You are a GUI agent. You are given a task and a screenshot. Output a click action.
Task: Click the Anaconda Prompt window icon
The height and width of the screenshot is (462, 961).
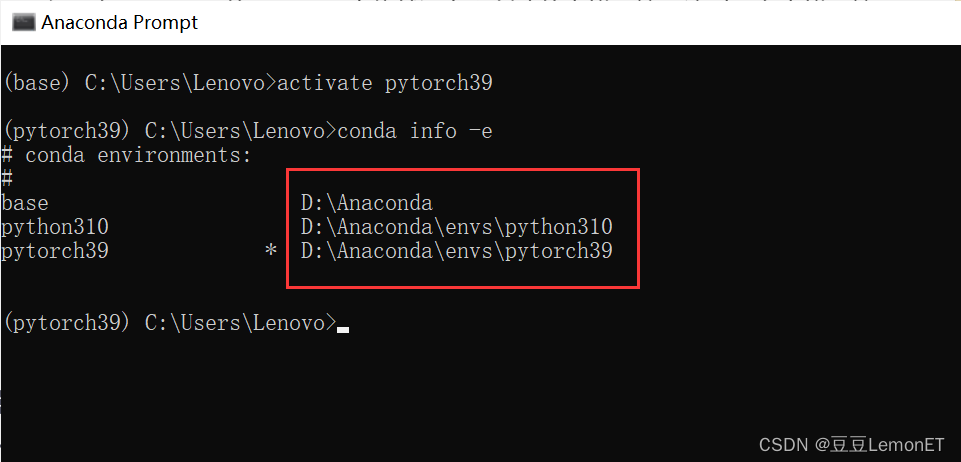(23, 23)
